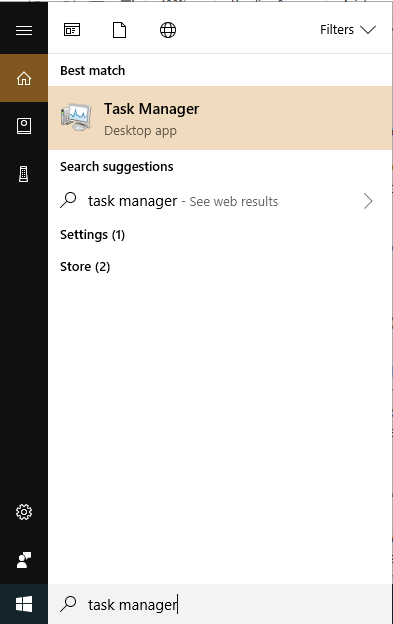Screen dimensions: 393x624
Task: Filter results by Apps icon
Action: pyautogui.click(x=72, y=30)
